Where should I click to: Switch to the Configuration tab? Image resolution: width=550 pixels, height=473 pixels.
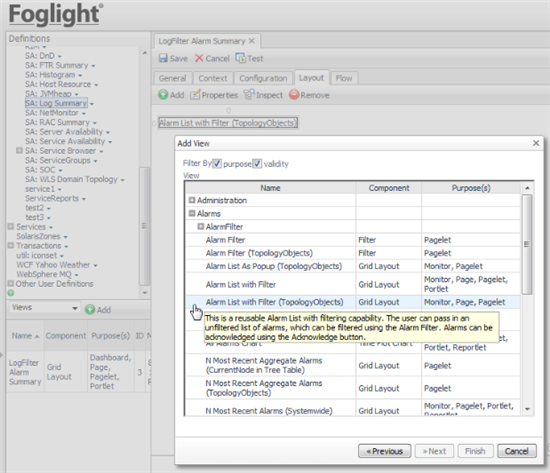tap(263, 78)
